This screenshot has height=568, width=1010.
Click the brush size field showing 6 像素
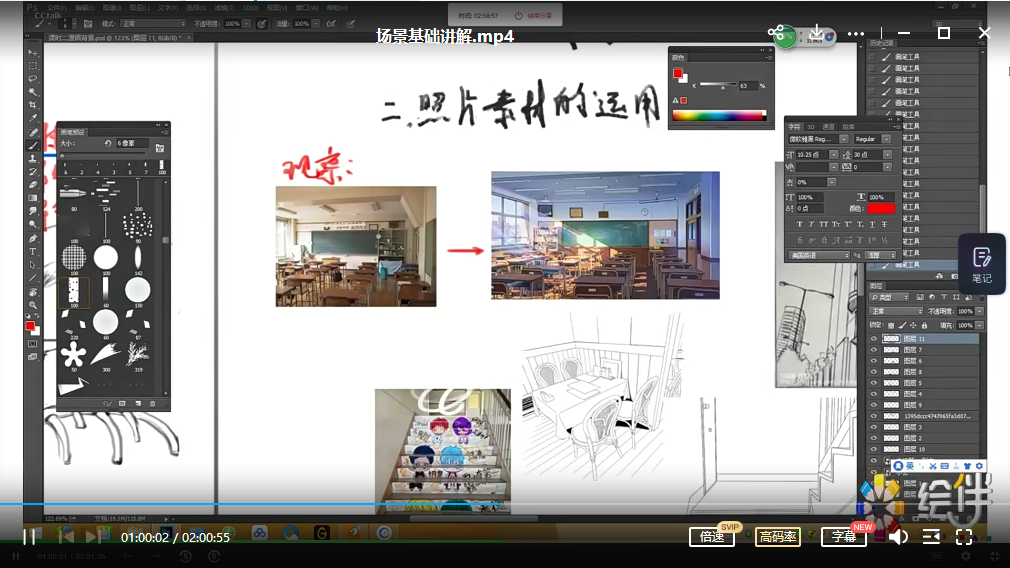coord(132,143)
